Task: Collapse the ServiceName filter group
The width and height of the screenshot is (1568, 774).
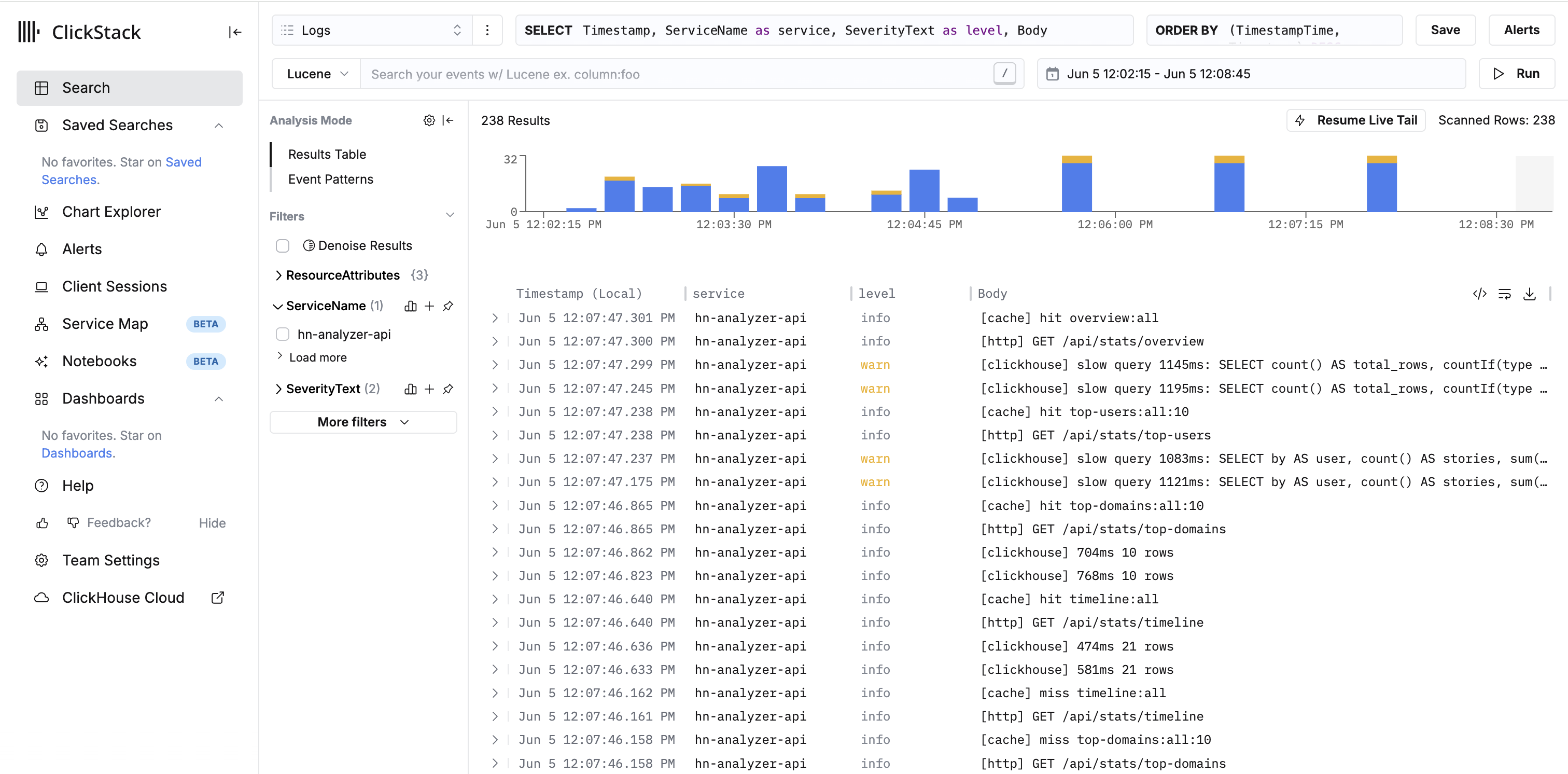Action: 277,306
